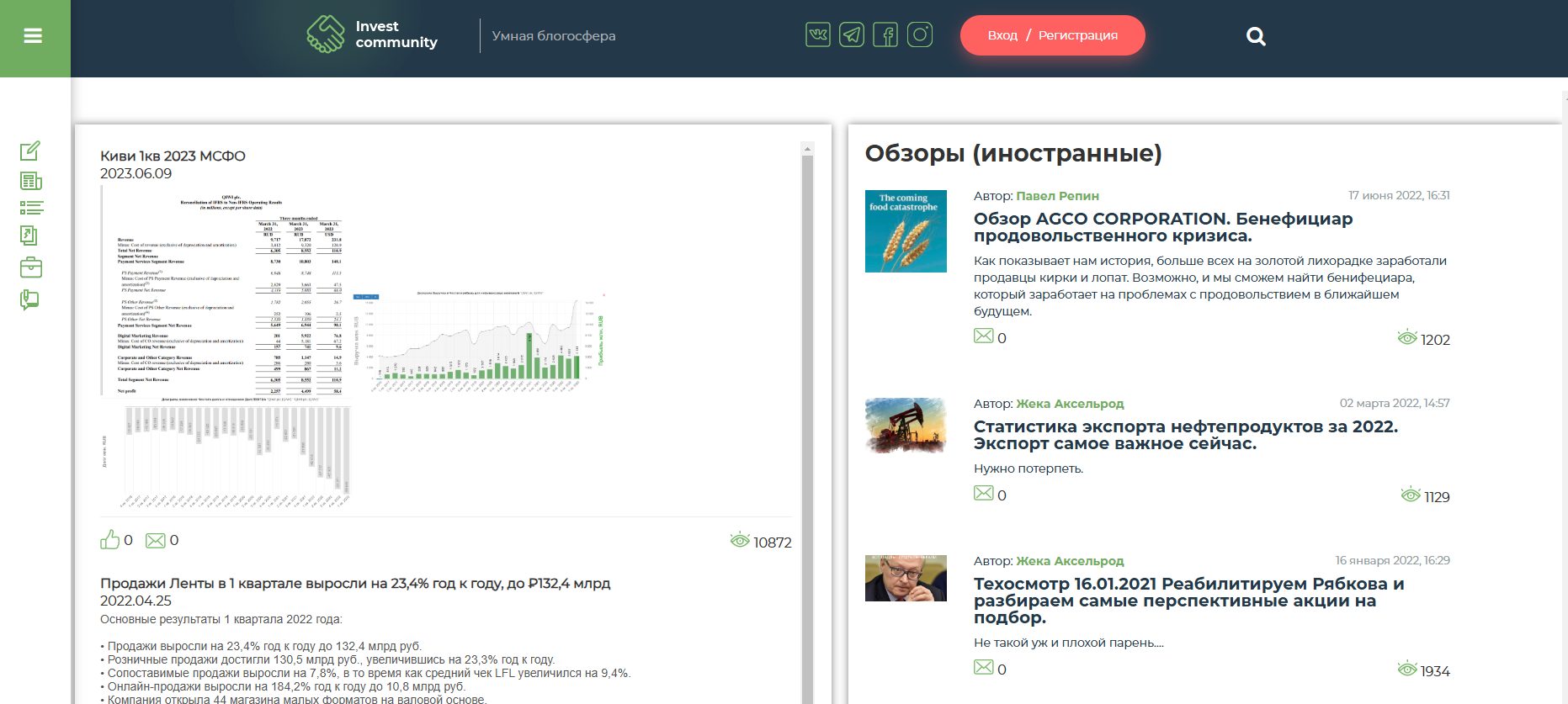This screenshot has width=1568, height=704.
Task: Click views eye icon next to 1202
Action: pyautogui.click(x=1407, y=337)
